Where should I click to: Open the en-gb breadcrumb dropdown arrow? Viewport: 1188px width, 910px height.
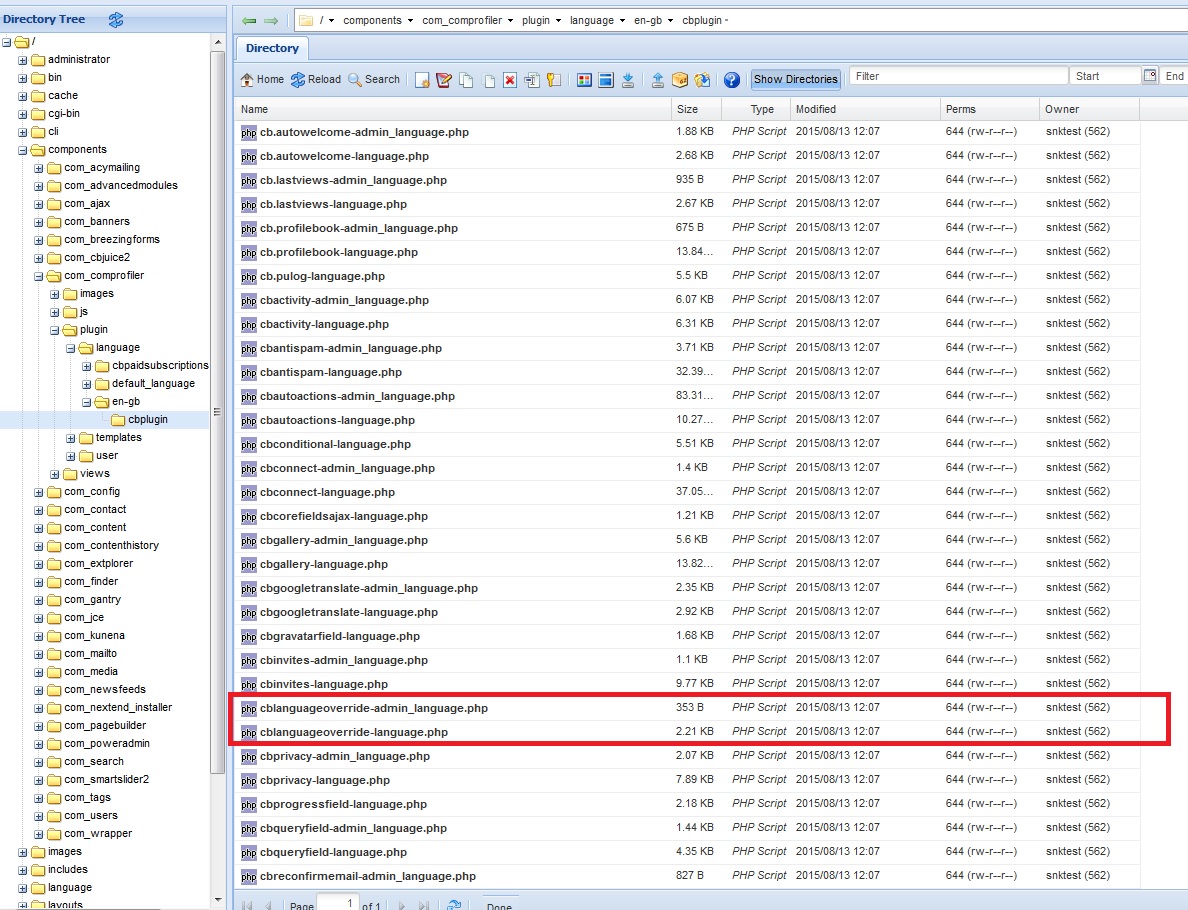(670, 20)
